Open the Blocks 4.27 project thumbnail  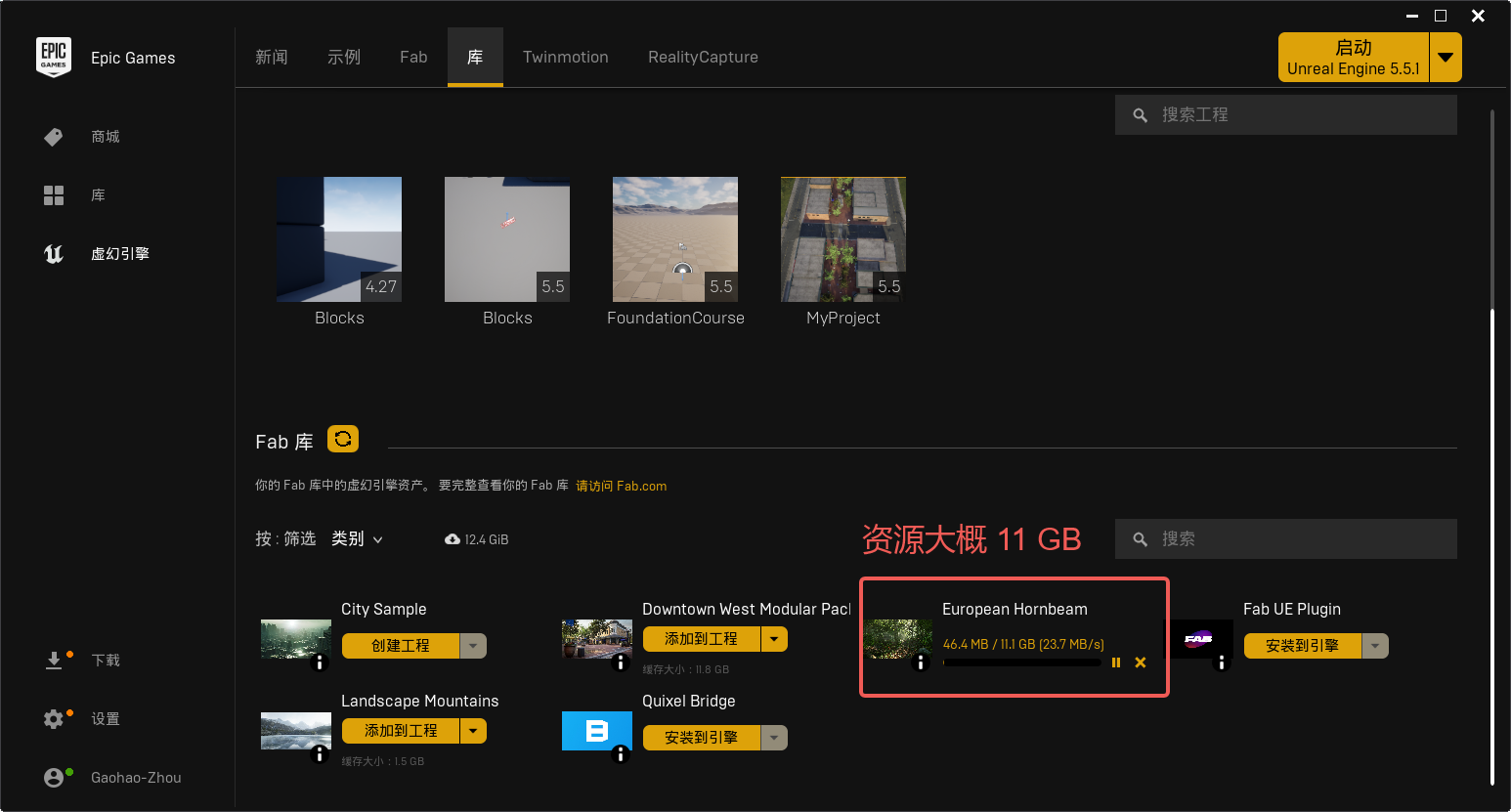(339, 239)
